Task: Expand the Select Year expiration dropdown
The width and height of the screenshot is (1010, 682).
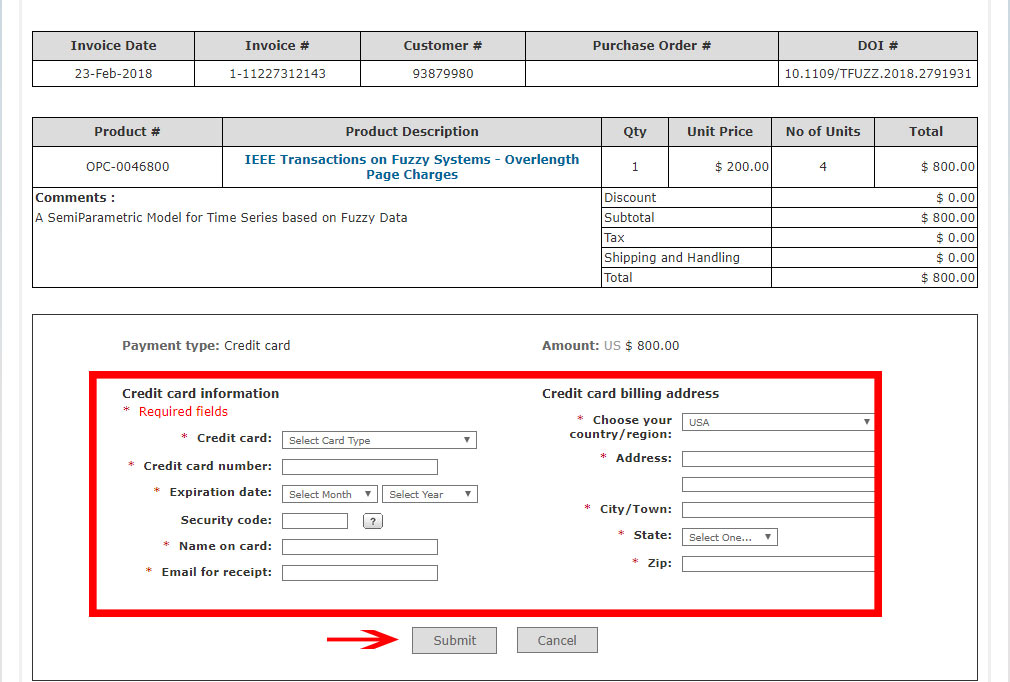Action: 429,494
